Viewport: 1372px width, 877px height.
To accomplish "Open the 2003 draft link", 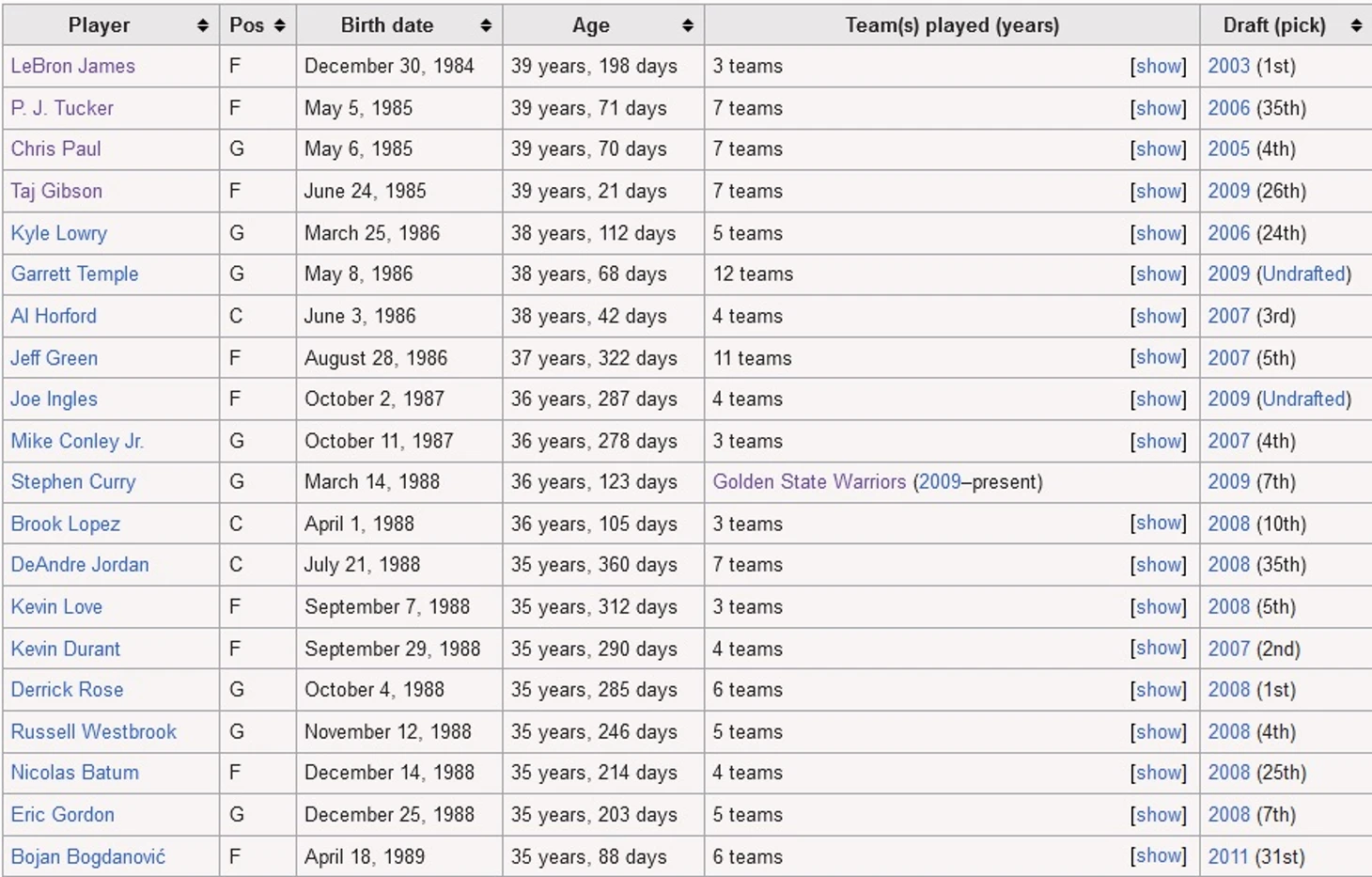I will [1228, 66].
